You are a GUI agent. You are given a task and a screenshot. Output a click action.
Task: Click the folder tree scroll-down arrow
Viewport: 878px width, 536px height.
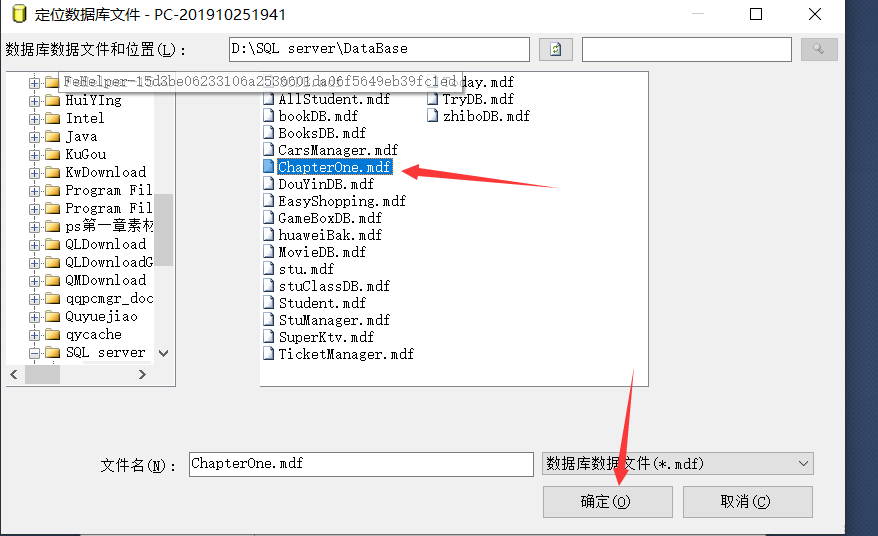164,353
